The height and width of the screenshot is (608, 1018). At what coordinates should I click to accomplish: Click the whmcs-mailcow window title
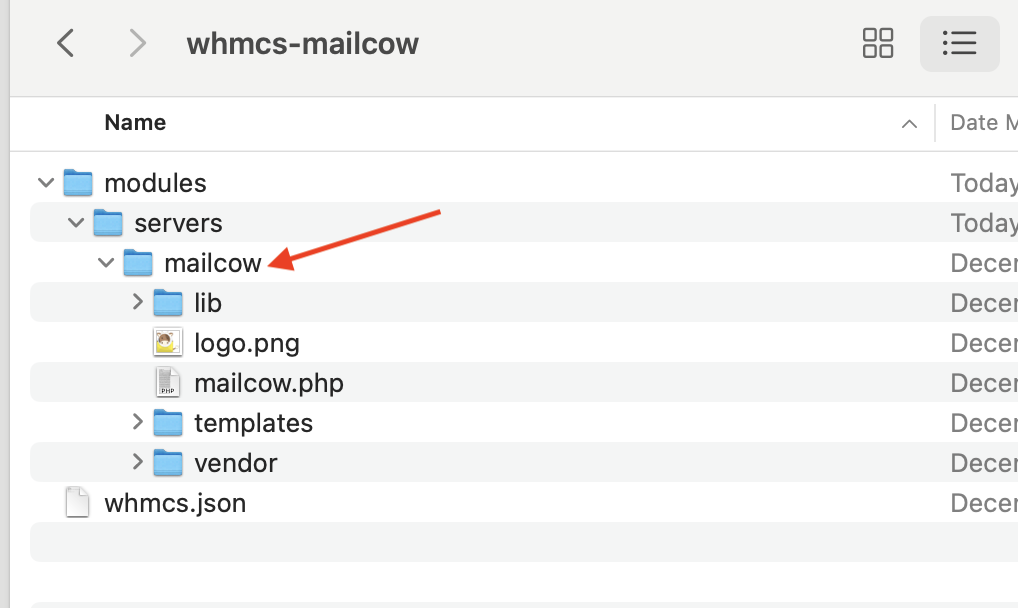302,44
